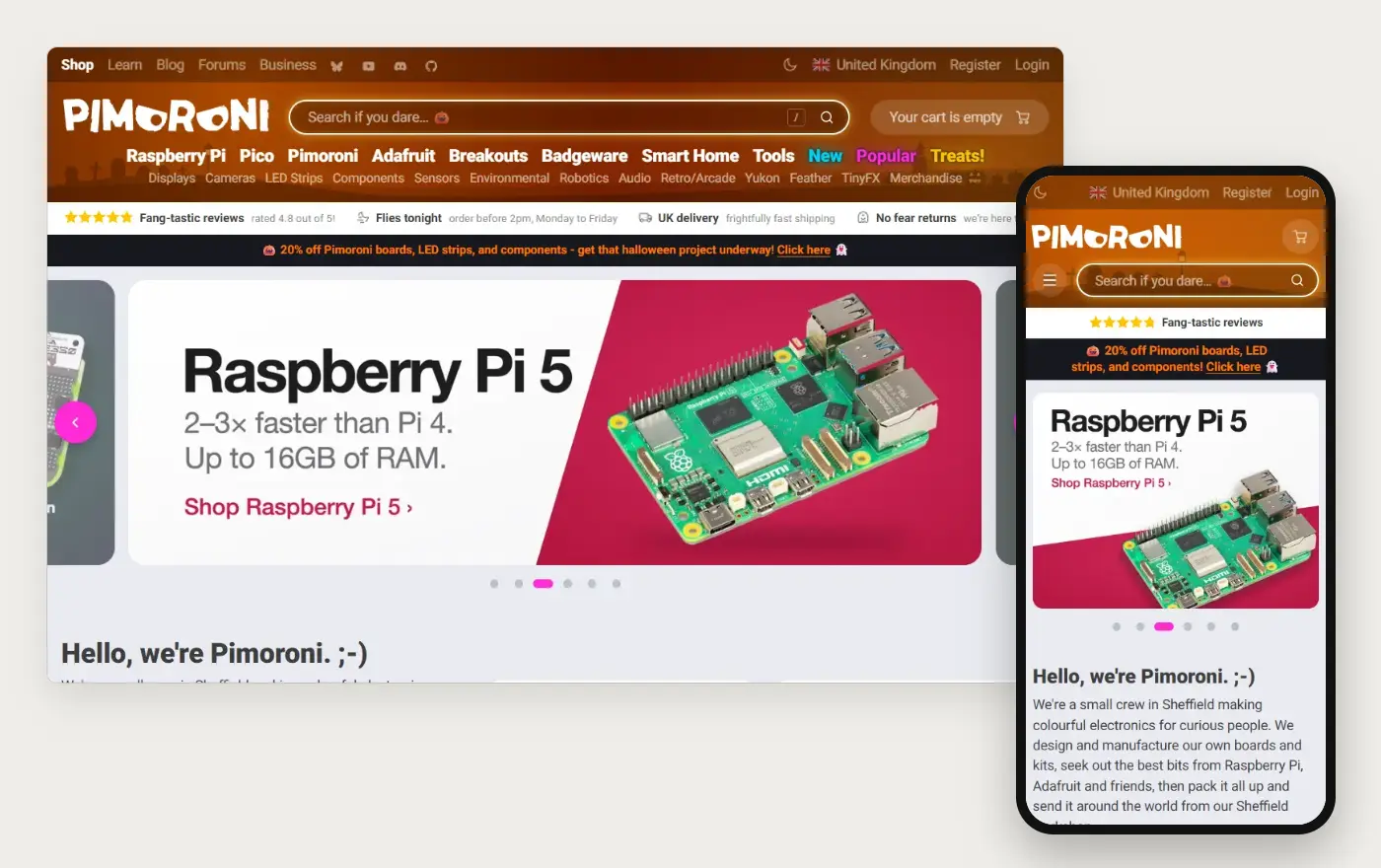This screenshot has height=868, width=1381.
Task: Open Pimoroni's Bluesky butterfly icon link
Action: coord(337,66)
